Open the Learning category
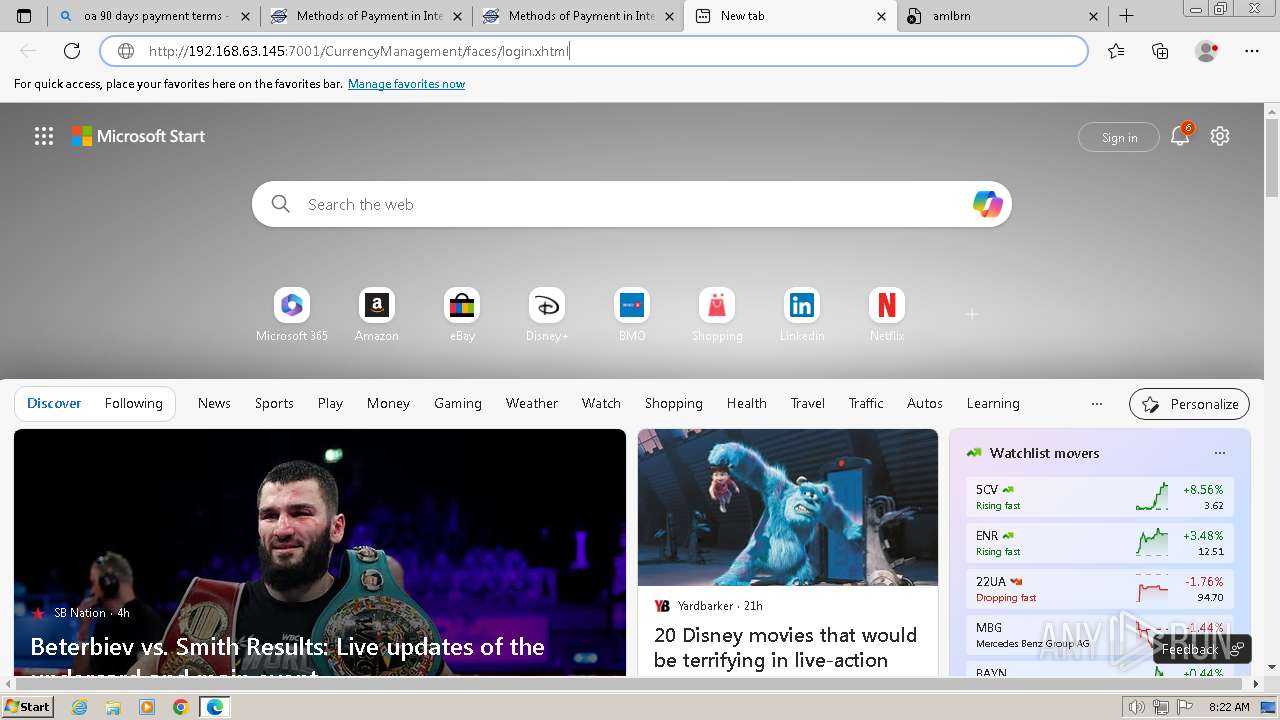 (993, 403)
